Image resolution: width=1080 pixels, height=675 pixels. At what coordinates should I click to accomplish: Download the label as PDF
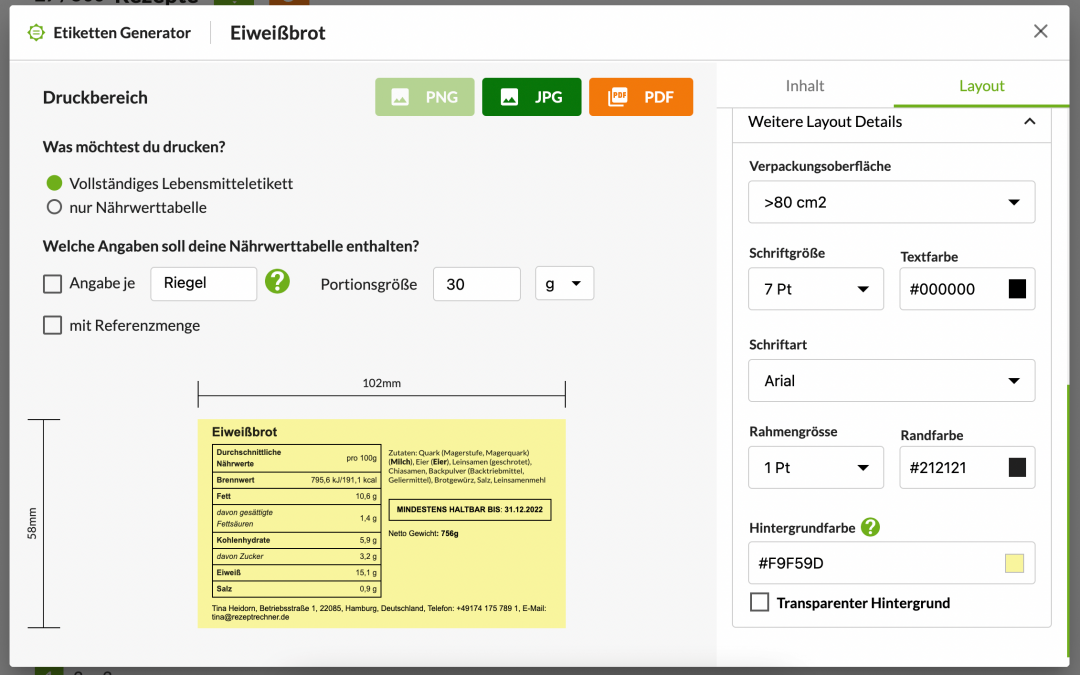coord(640,97)
